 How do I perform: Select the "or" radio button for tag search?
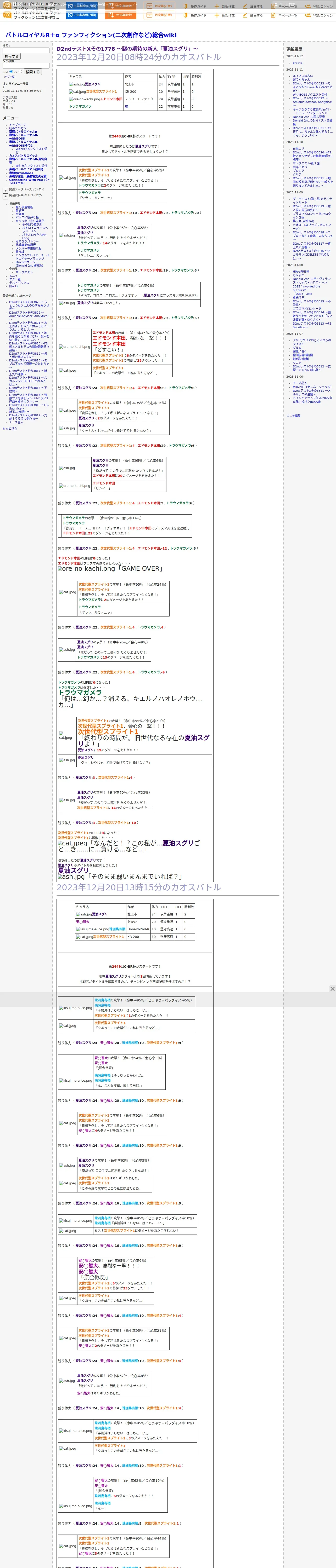(x=20, y=71)
